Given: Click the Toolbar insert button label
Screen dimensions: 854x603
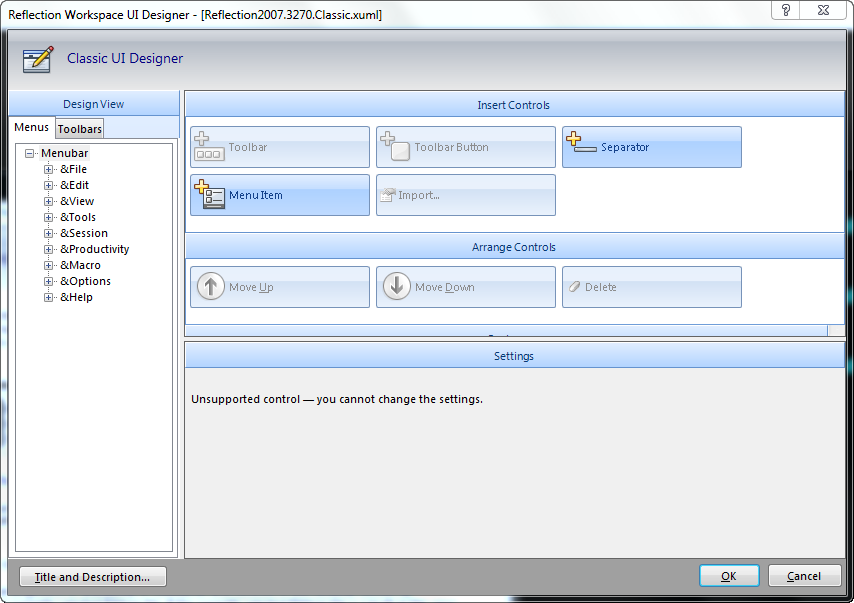Looking at the screenshot, I should tap(248, 147).
